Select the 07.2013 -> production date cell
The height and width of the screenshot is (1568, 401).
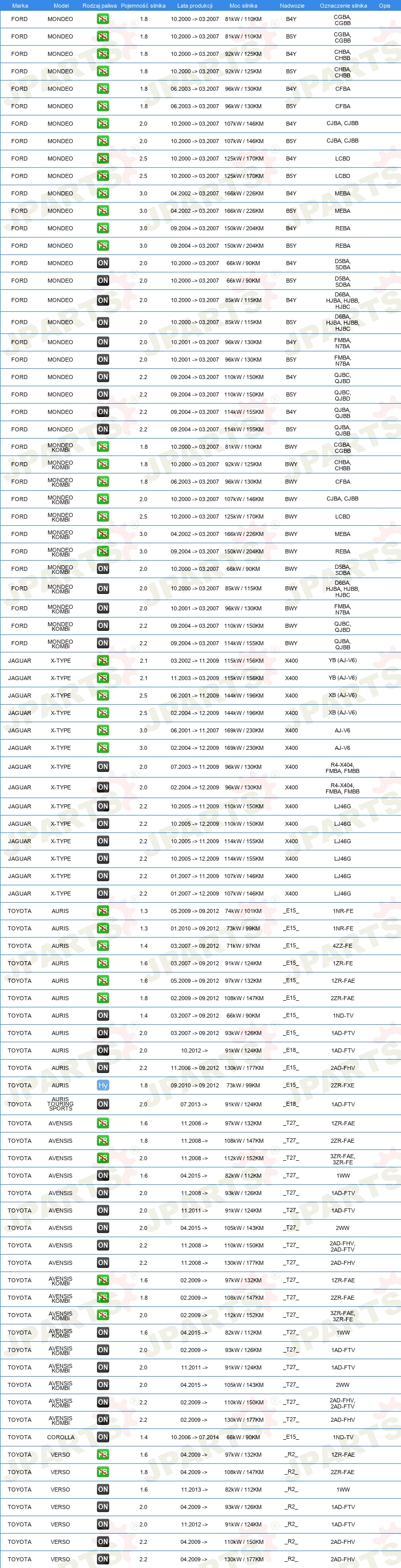pos(194,1104)
